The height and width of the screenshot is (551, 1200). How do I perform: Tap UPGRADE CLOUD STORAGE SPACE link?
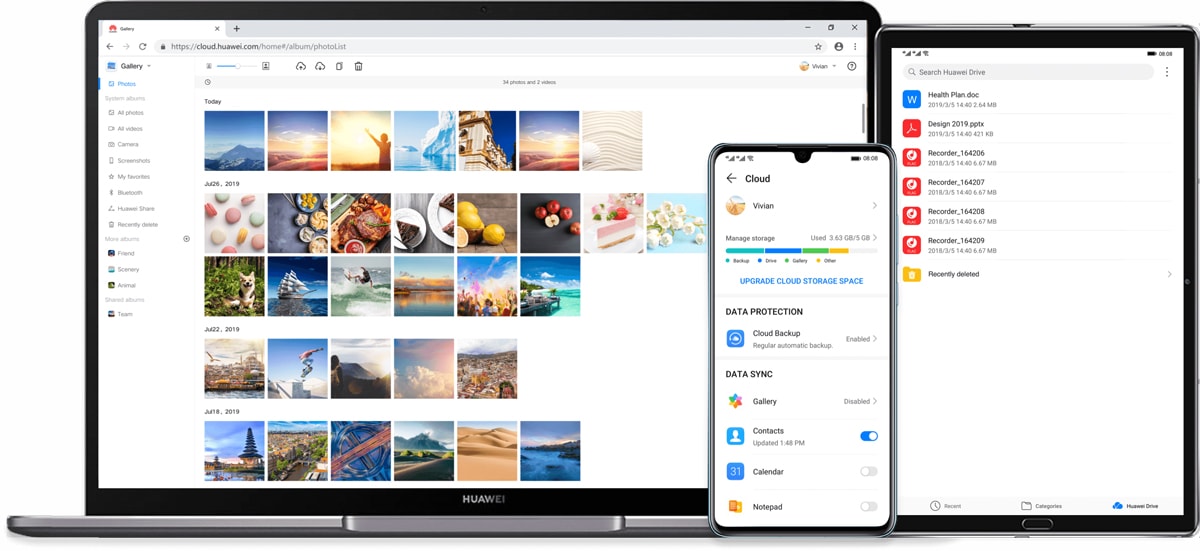point(801,281)
